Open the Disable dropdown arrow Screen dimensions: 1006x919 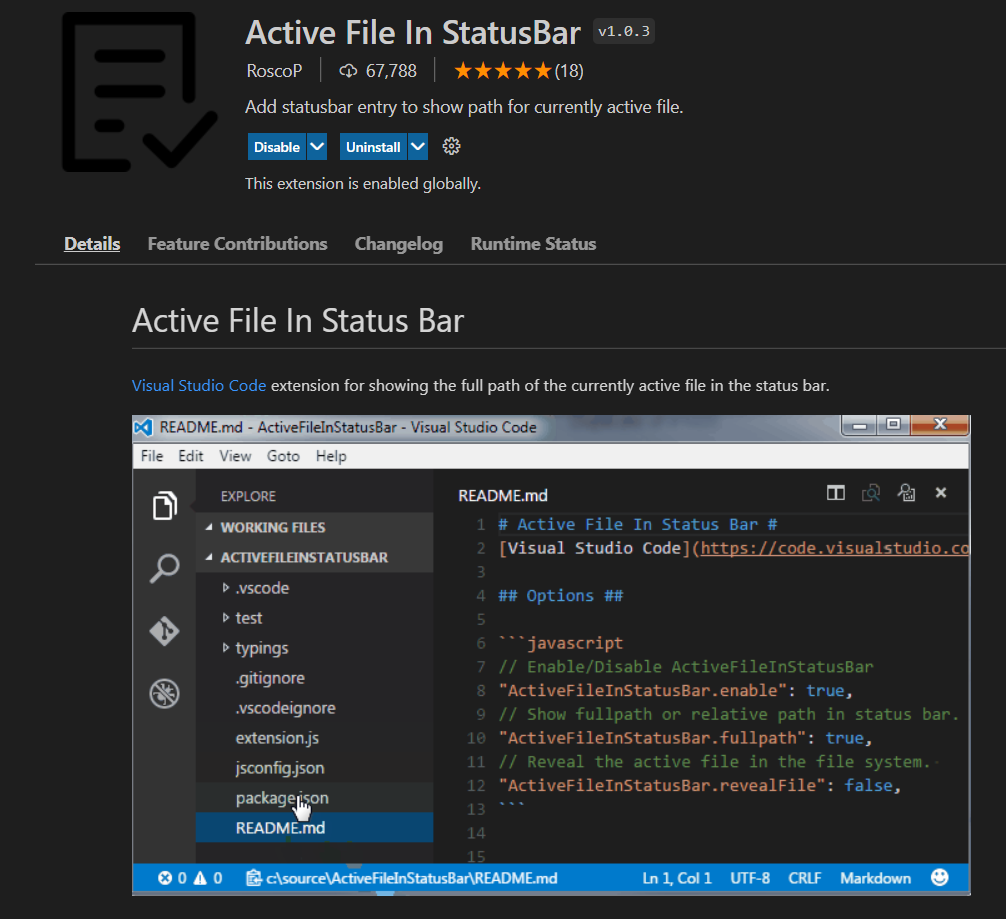(317, 147)
